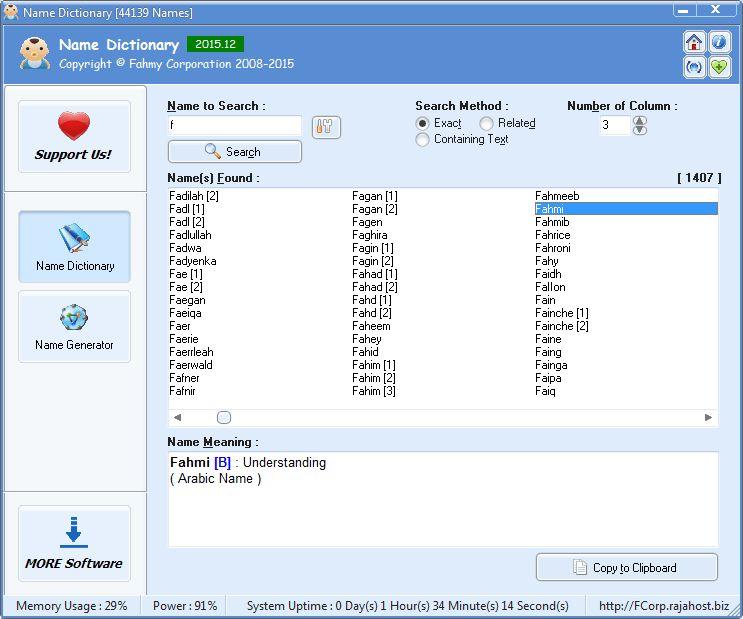The image size is (743, 619).
Task: Select the name Fadlullah
Action: [x=190, y=235]
